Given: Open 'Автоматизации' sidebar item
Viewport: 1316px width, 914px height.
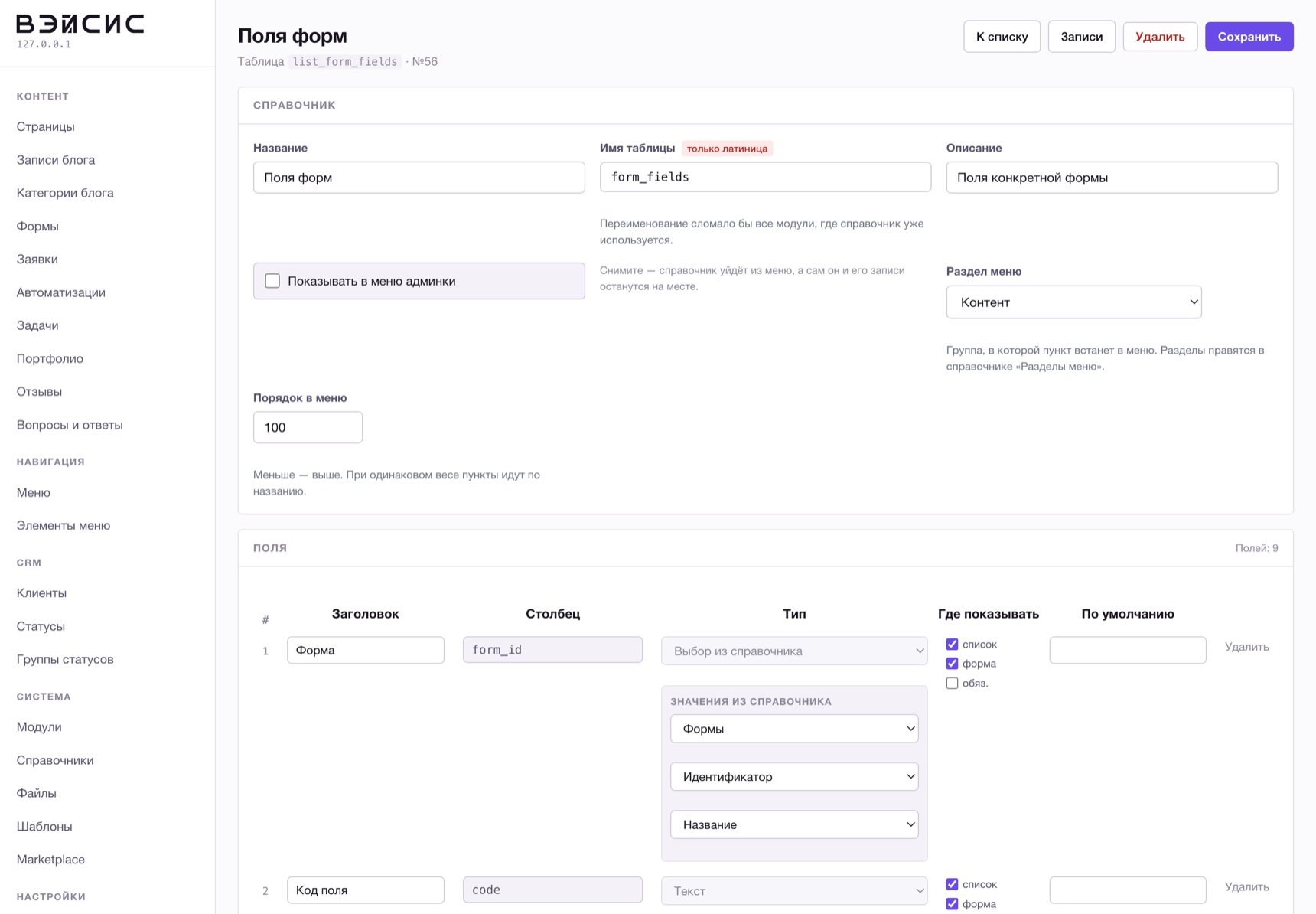Looking at the screenshot, I should coord(61,292).
